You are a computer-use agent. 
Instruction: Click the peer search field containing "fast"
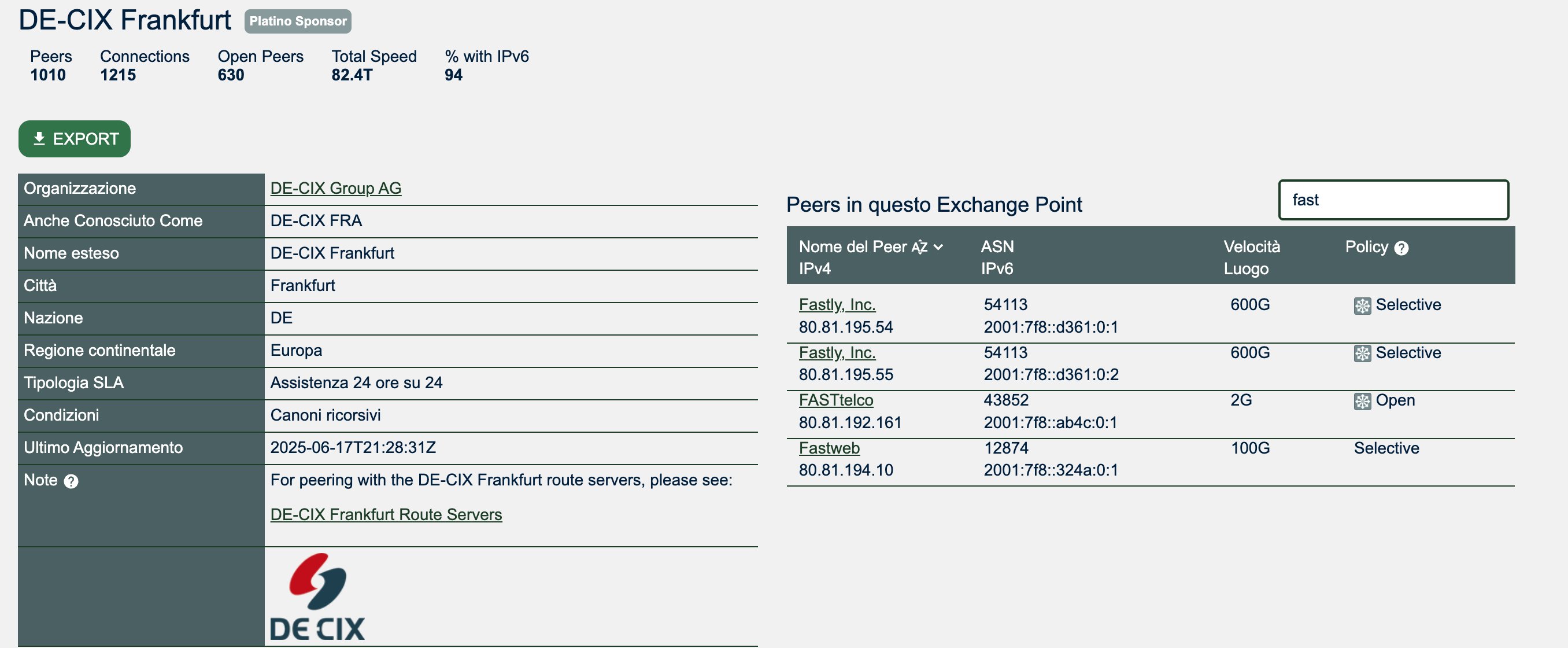[1393, 200]
